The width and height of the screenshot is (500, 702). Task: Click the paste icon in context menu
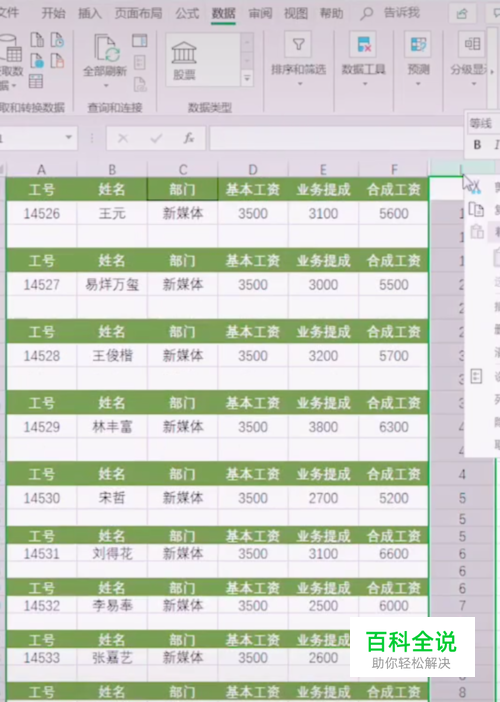(477, 231)
